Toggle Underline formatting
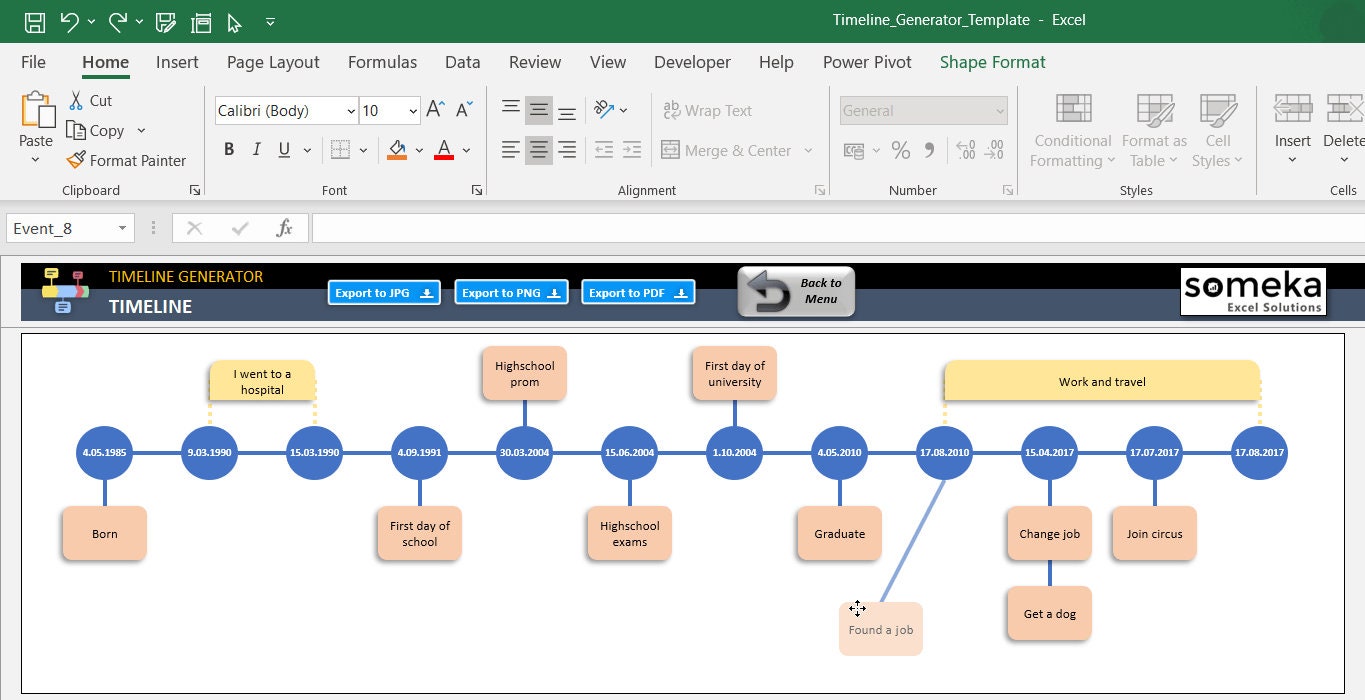Image resolution: width=1365 pixels, height=700 pixels. [284, 150]
